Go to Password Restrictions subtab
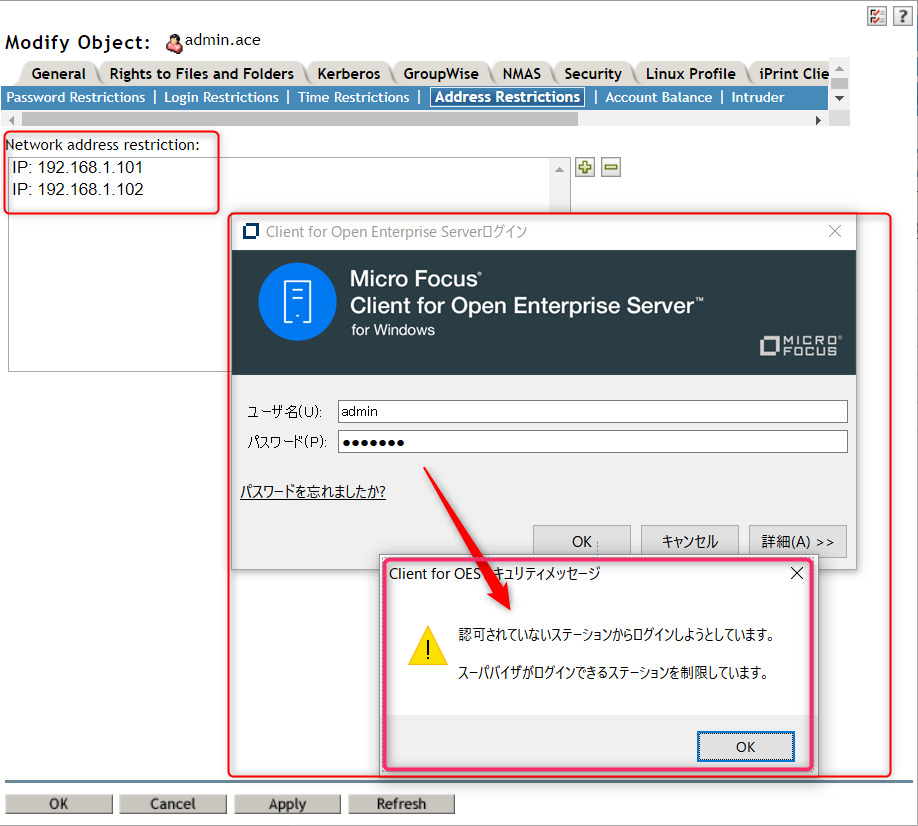 (76, 97)
